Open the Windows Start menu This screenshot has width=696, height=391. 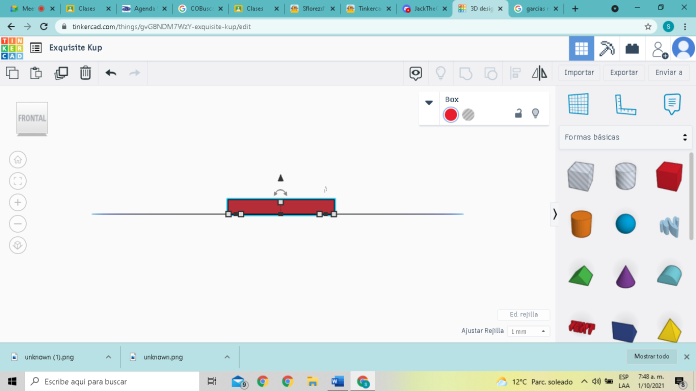[12, 381]
